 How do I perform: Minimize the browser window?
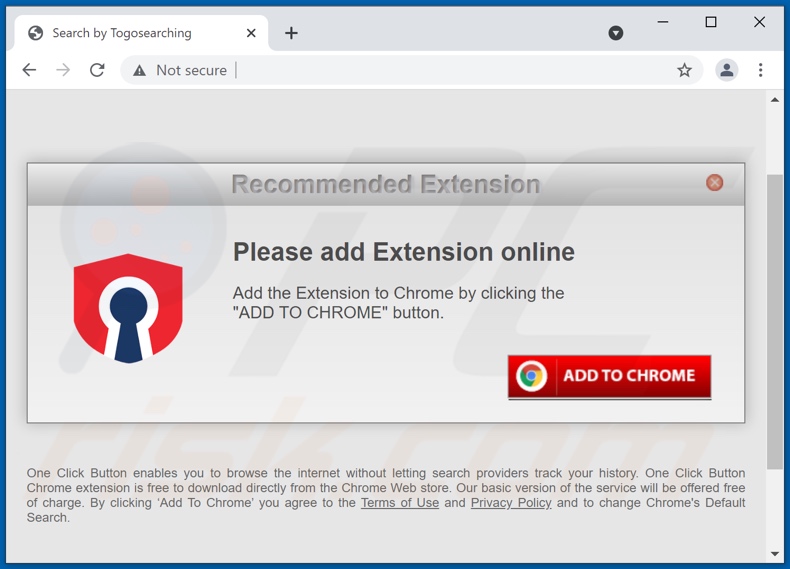point(663,22)
